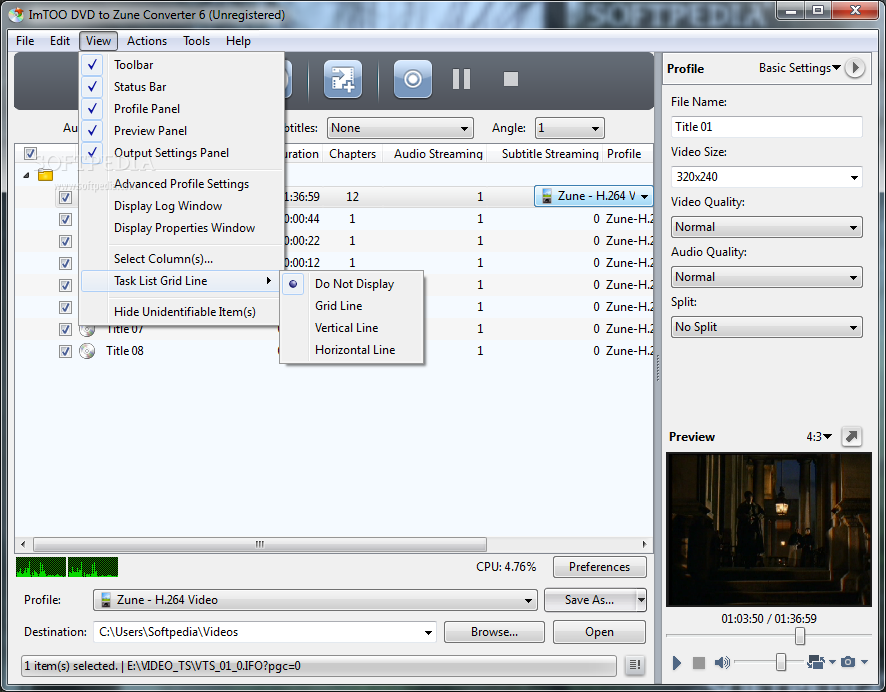Click the preview source selection icon
886x692 pixels.
[x=816, y=661]
